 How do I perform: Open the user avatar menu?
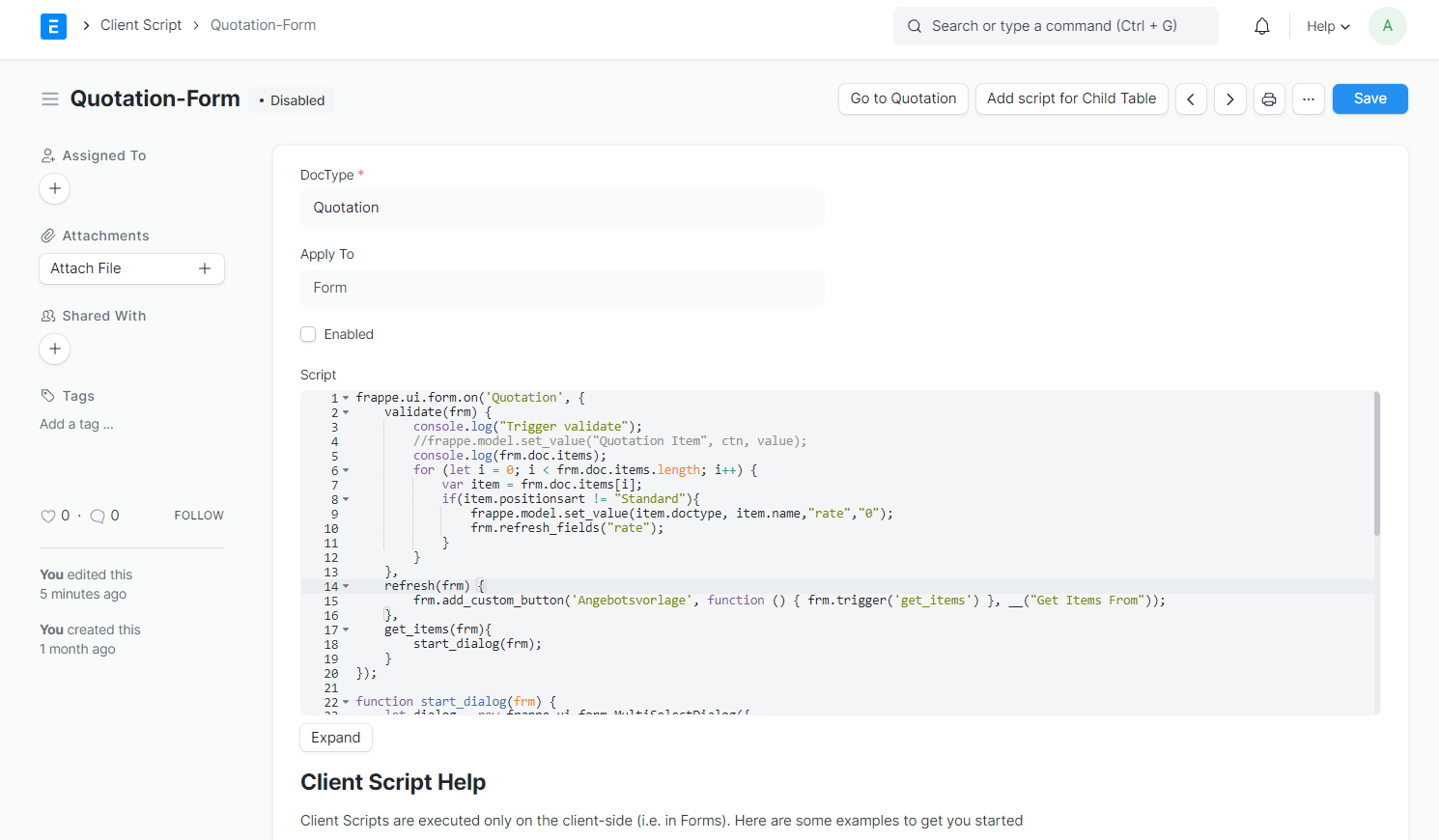point(1388,26)
